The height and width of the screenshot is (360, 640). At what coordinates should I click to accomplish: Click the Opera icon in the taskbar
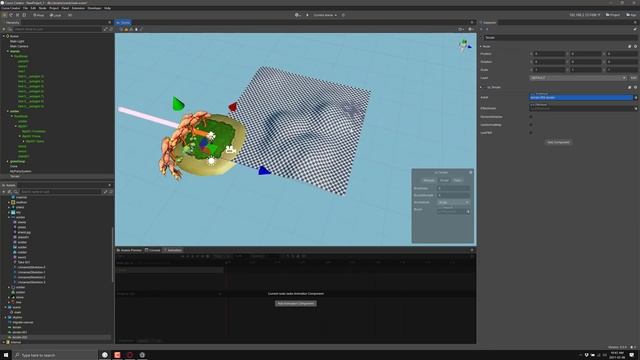[x=130, y=355]
